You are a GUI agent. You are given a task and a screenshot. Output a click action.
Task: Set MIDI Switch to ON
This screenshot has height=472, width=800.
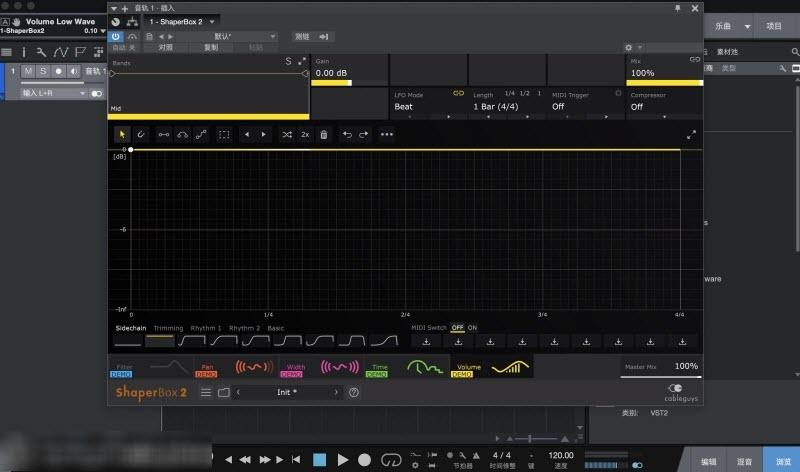472,328
